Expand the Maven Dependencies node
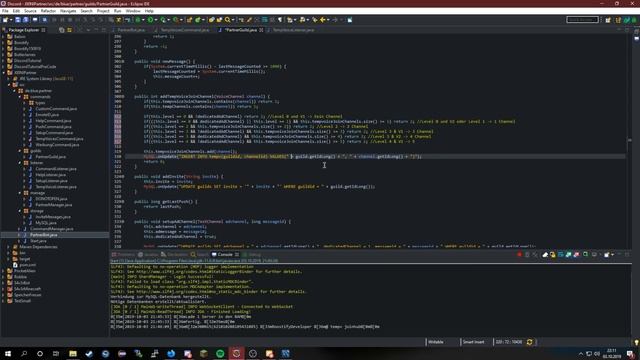The width and height of the screenshot is (640, 360). click(9, 247)
